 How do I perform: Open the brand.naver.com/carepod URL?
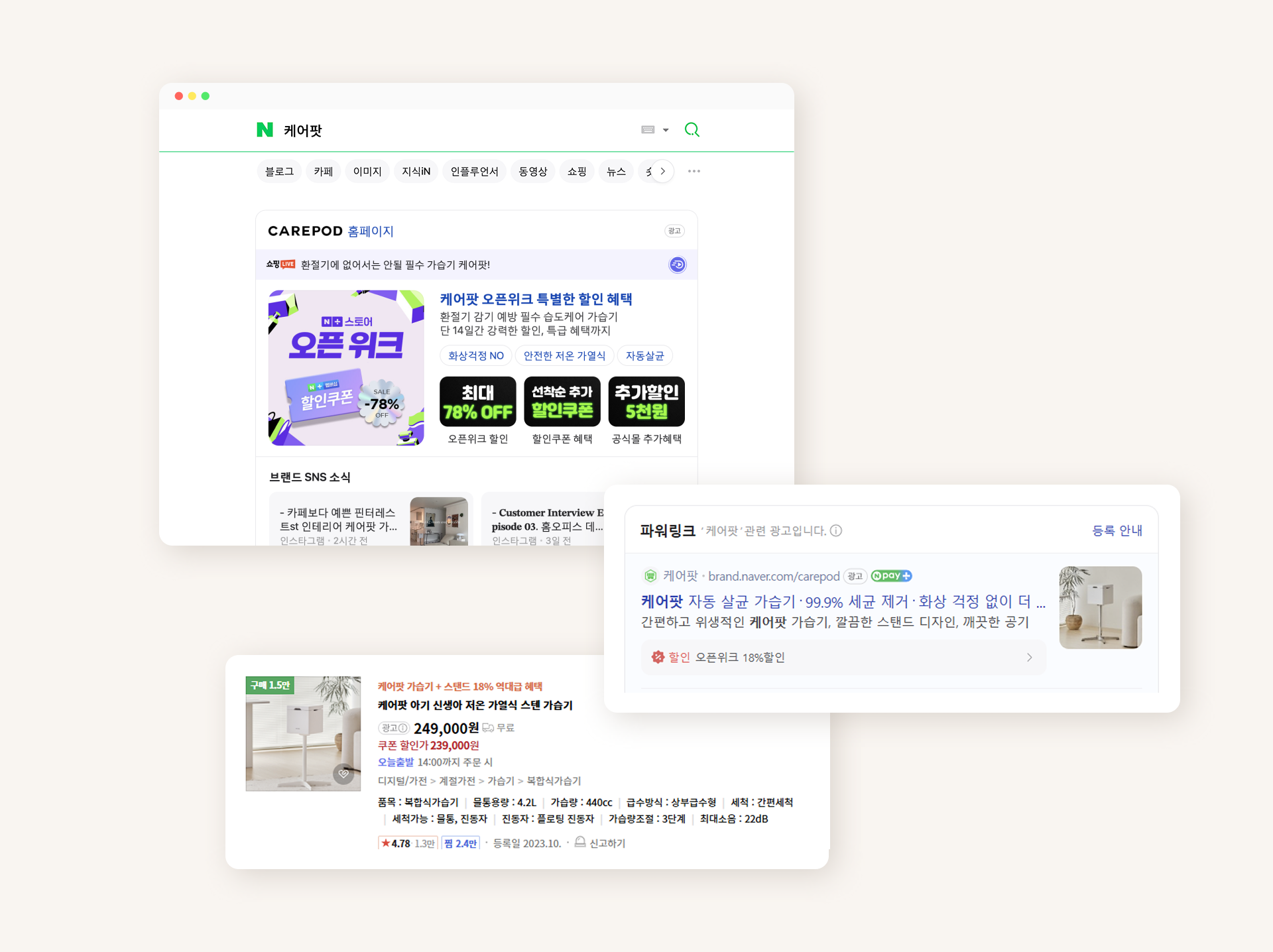click(x=774, y=576)
